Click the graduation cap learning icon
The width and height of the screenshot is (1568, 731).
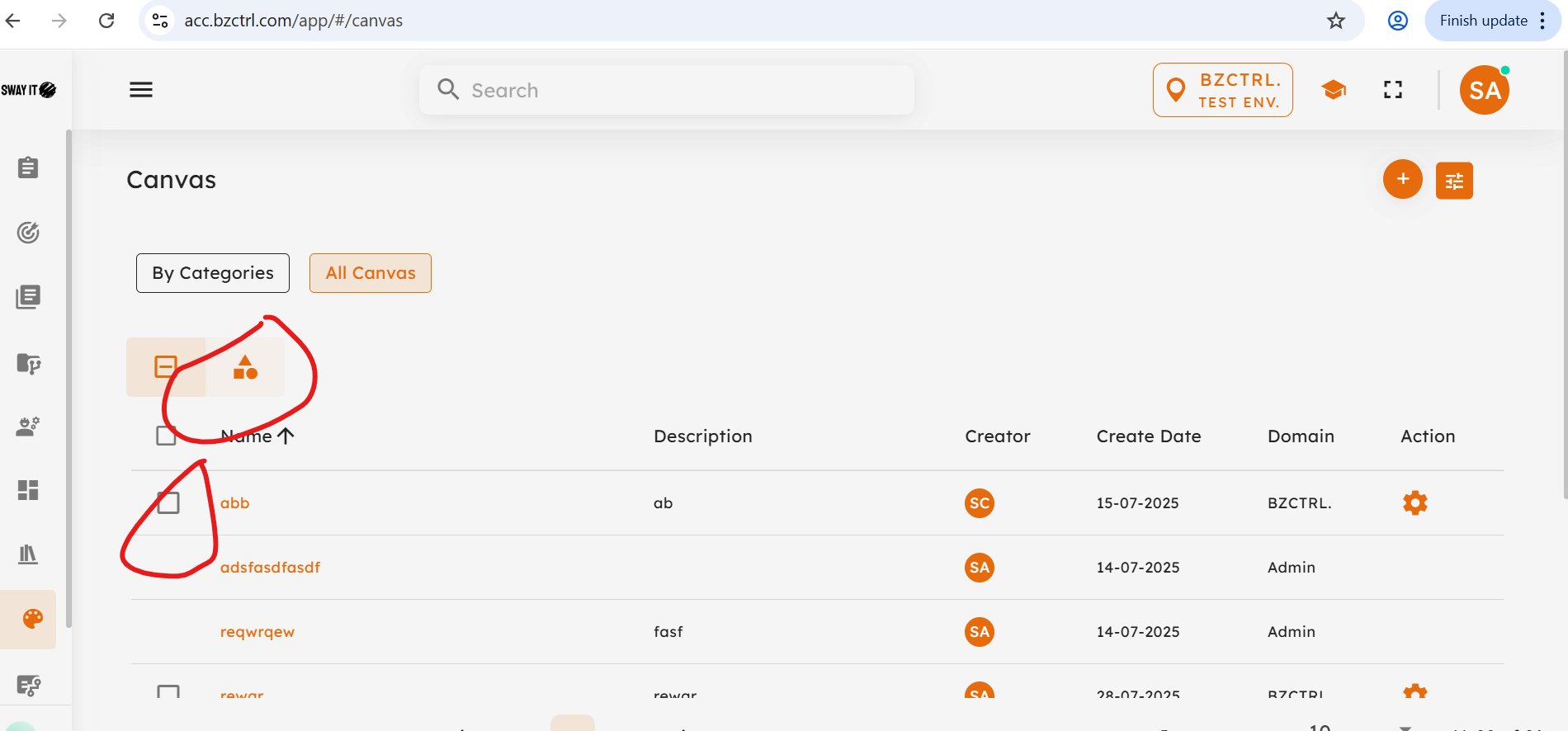coord(1334,90)
